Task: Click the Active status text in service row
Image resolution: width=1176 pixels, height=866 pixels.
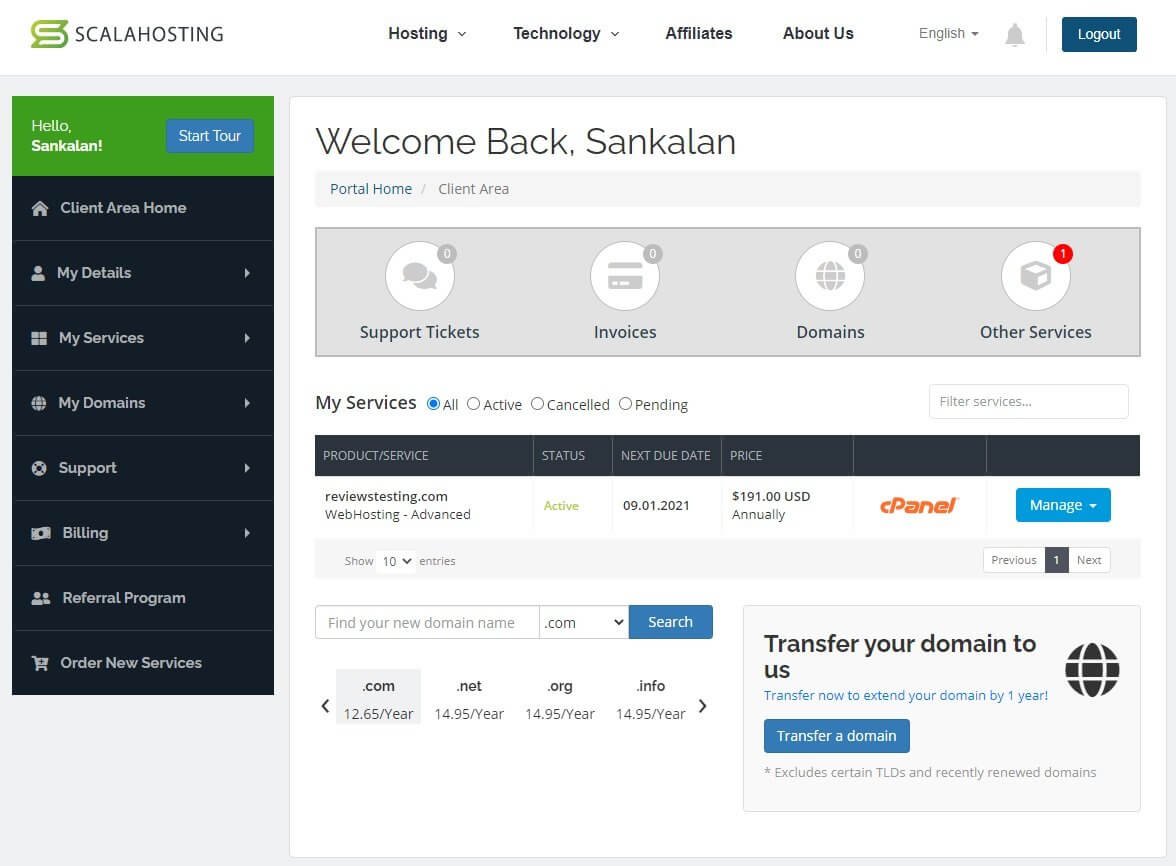Action: [x=561, y=506]
